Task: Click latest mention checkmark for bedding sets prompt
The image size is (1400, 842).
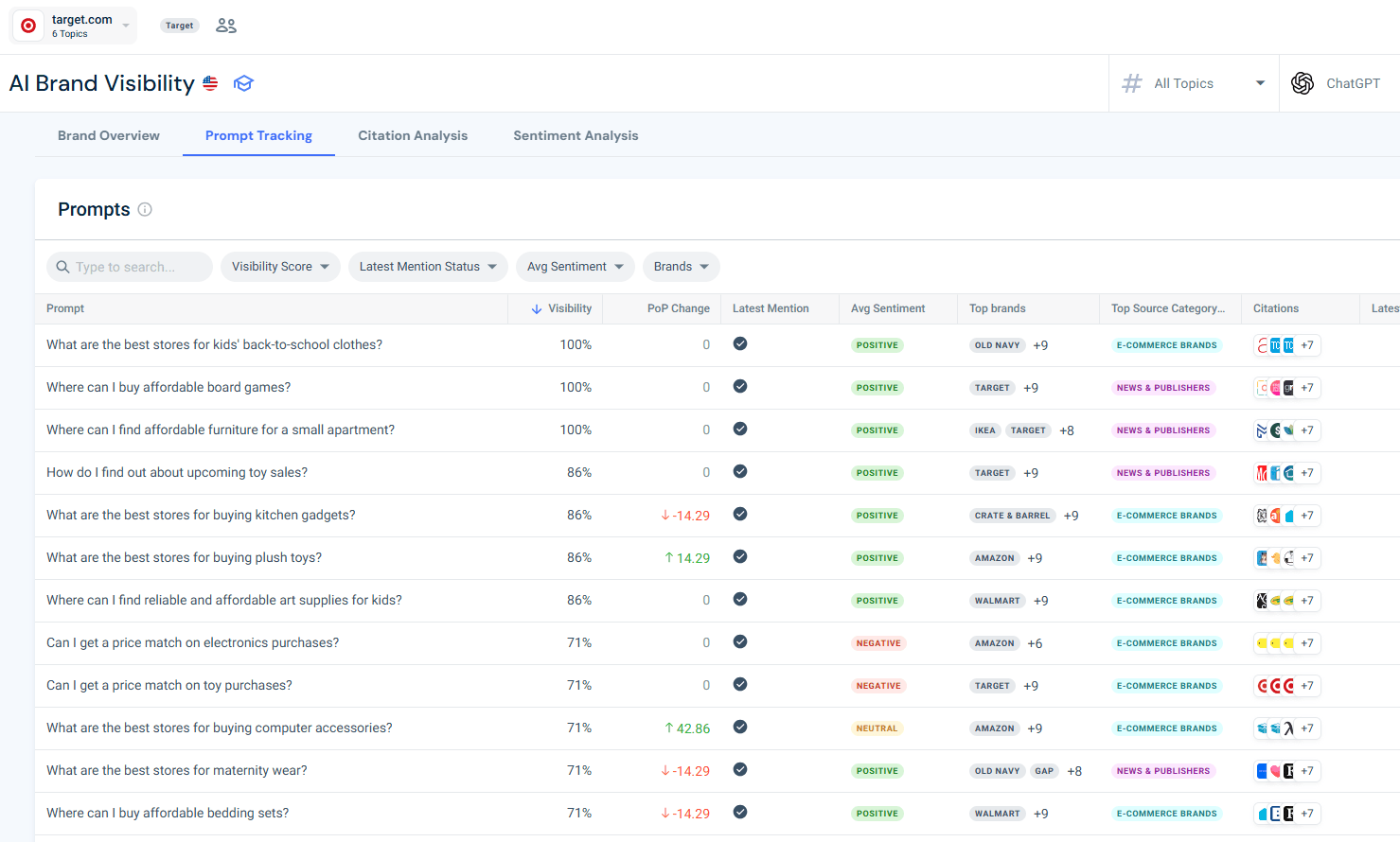Action: (x=740, y=812)
